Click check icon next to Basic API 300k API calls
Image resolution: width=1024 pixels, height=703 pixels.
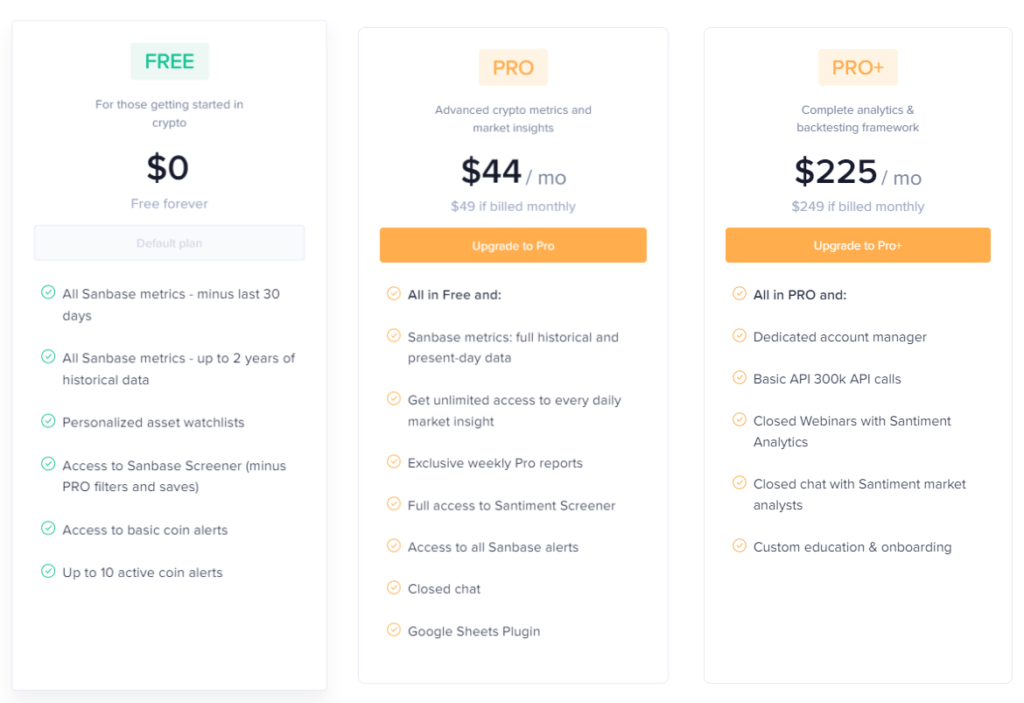pyautogui.click(x=739, y=378)
